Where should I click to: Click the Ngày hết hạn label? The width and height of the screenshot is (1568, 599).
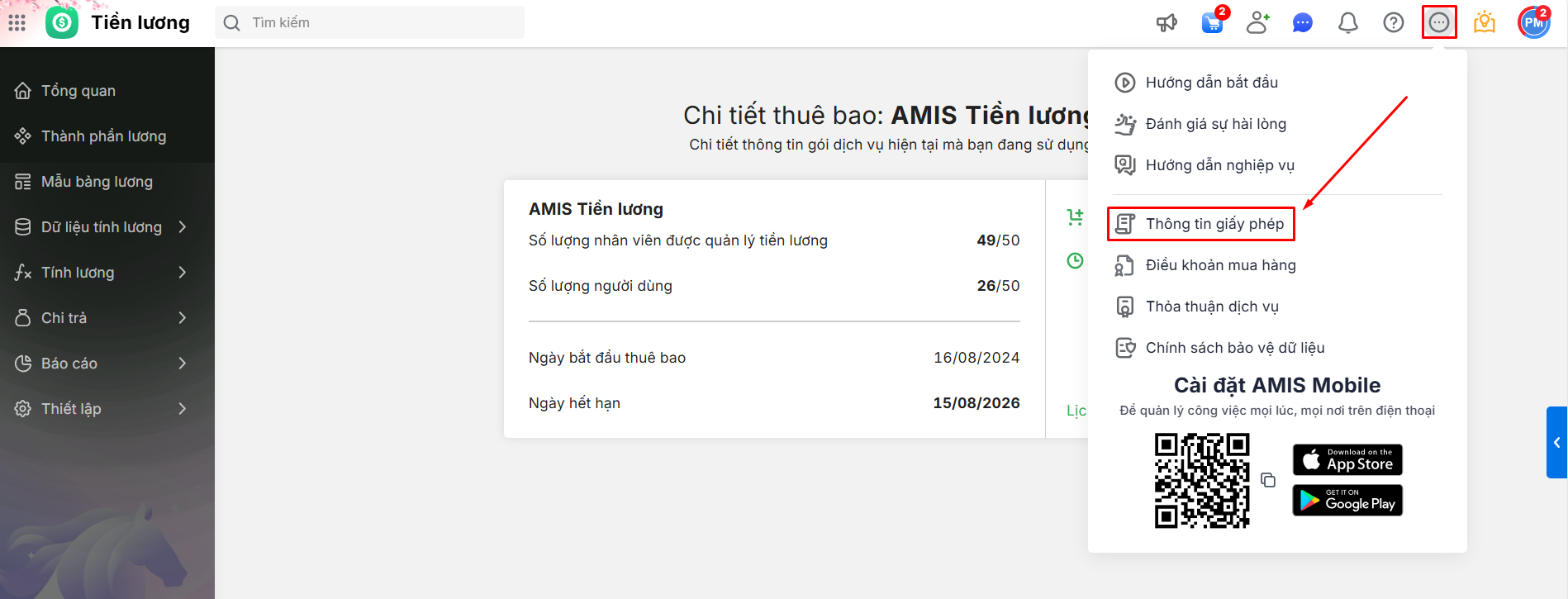point(574,403)
